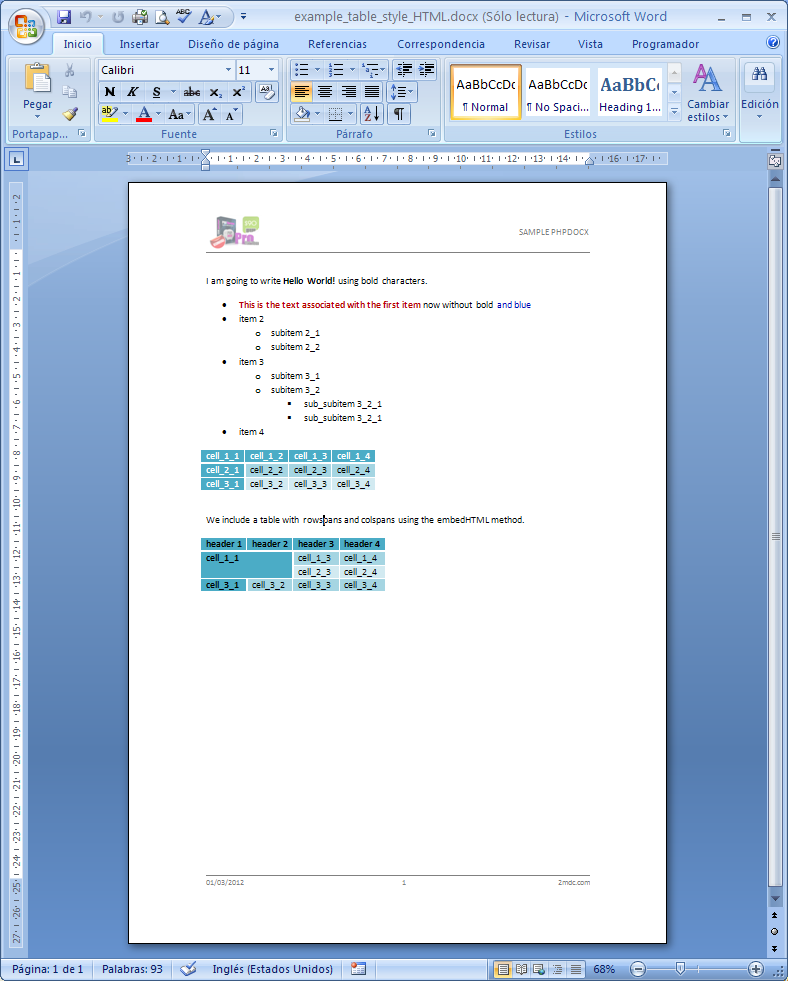This screenshot has width=788, height=981.
Task: Click the Shading paint bucket icon
Action: (x=303, y=114)
